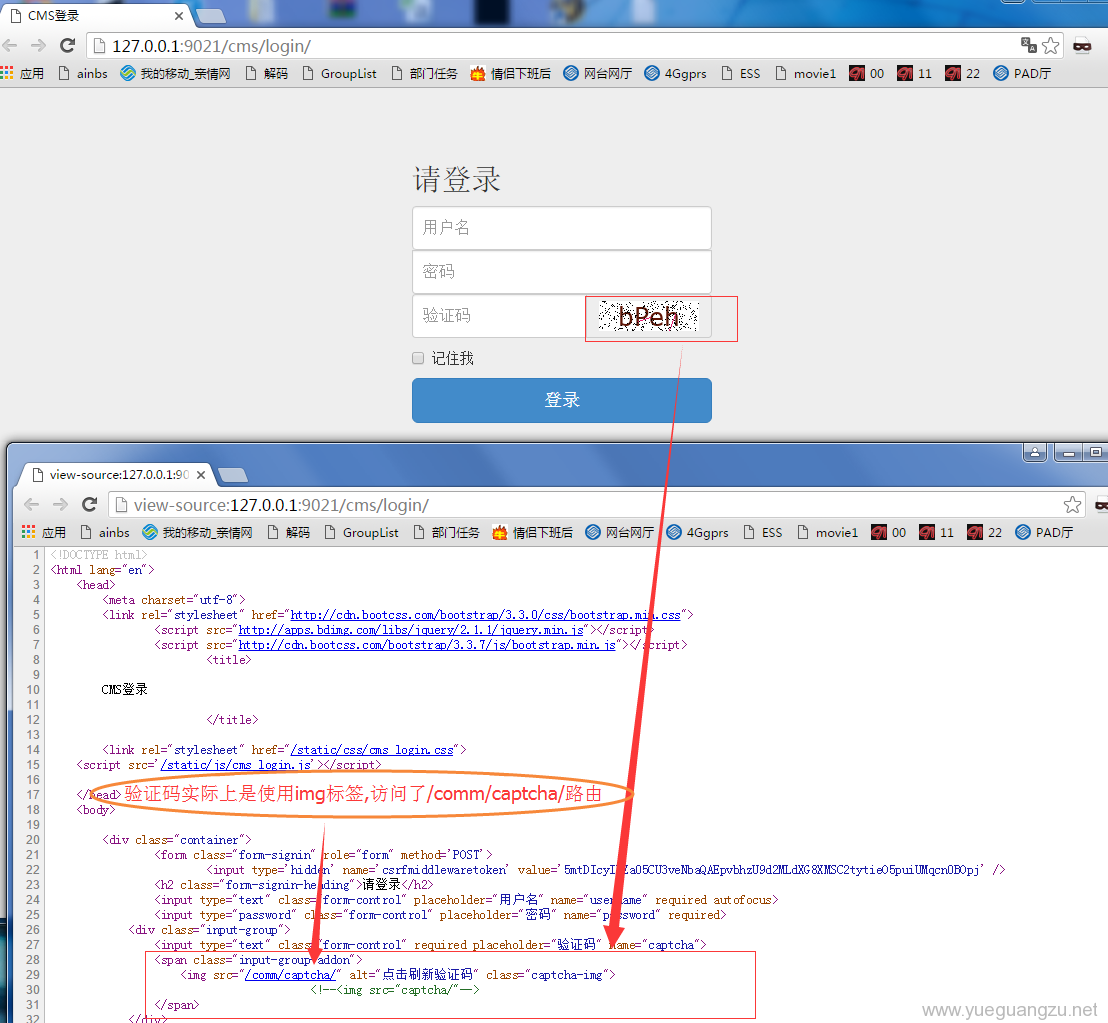This screenshot has width=1108, height=1023.
Task: Open 4Ggprs bookmark in login window
Action: click(676, 73)
